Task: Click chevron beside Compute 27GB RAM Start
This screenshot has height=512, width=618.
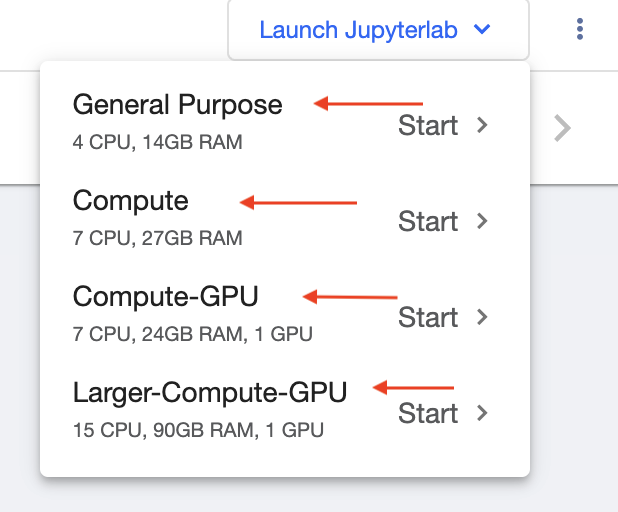Action: click(x=482, y=221)
